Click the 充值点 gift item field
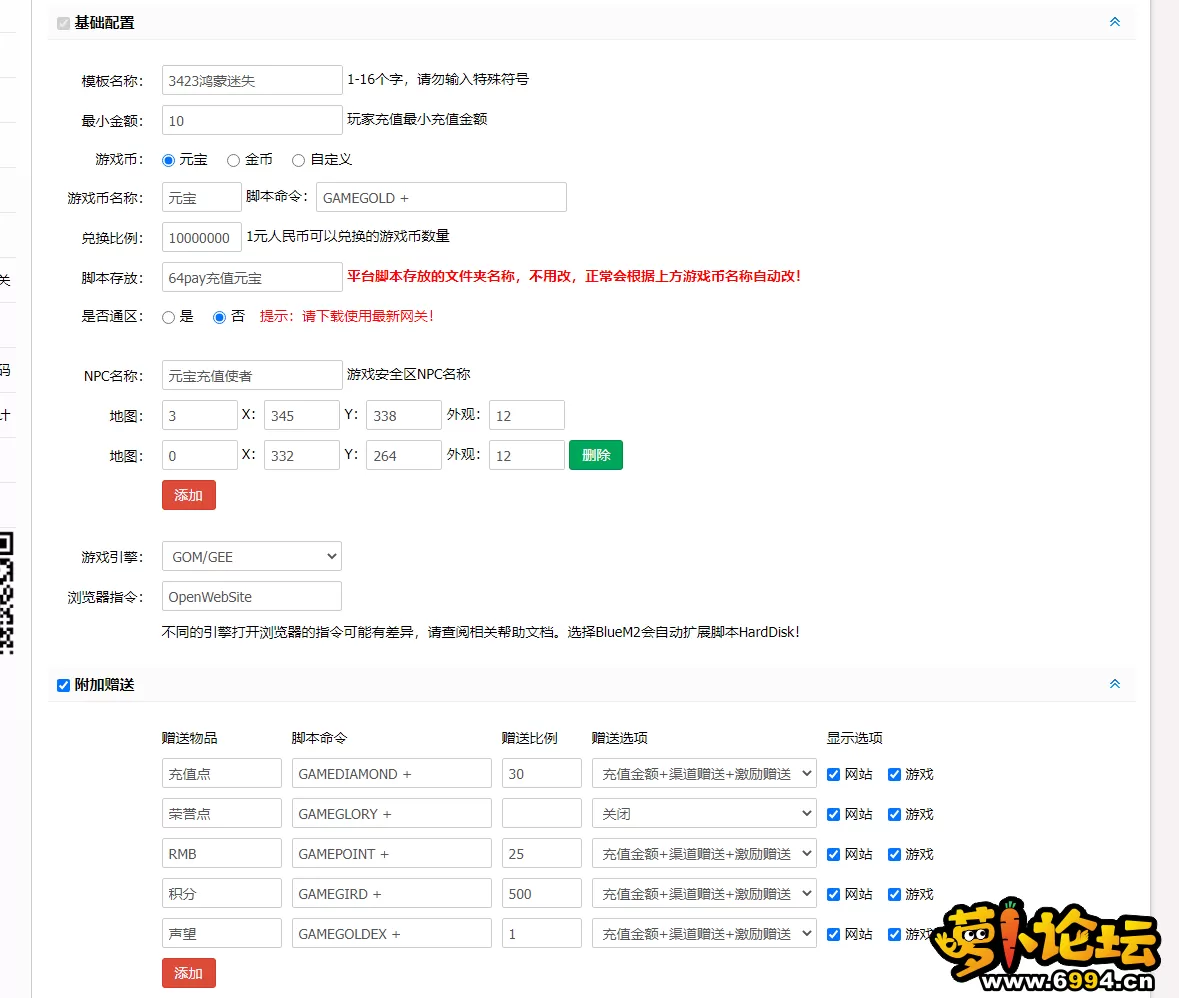Screen dimensions: 1179x998 pyautogui.click(x=222, y=773)
